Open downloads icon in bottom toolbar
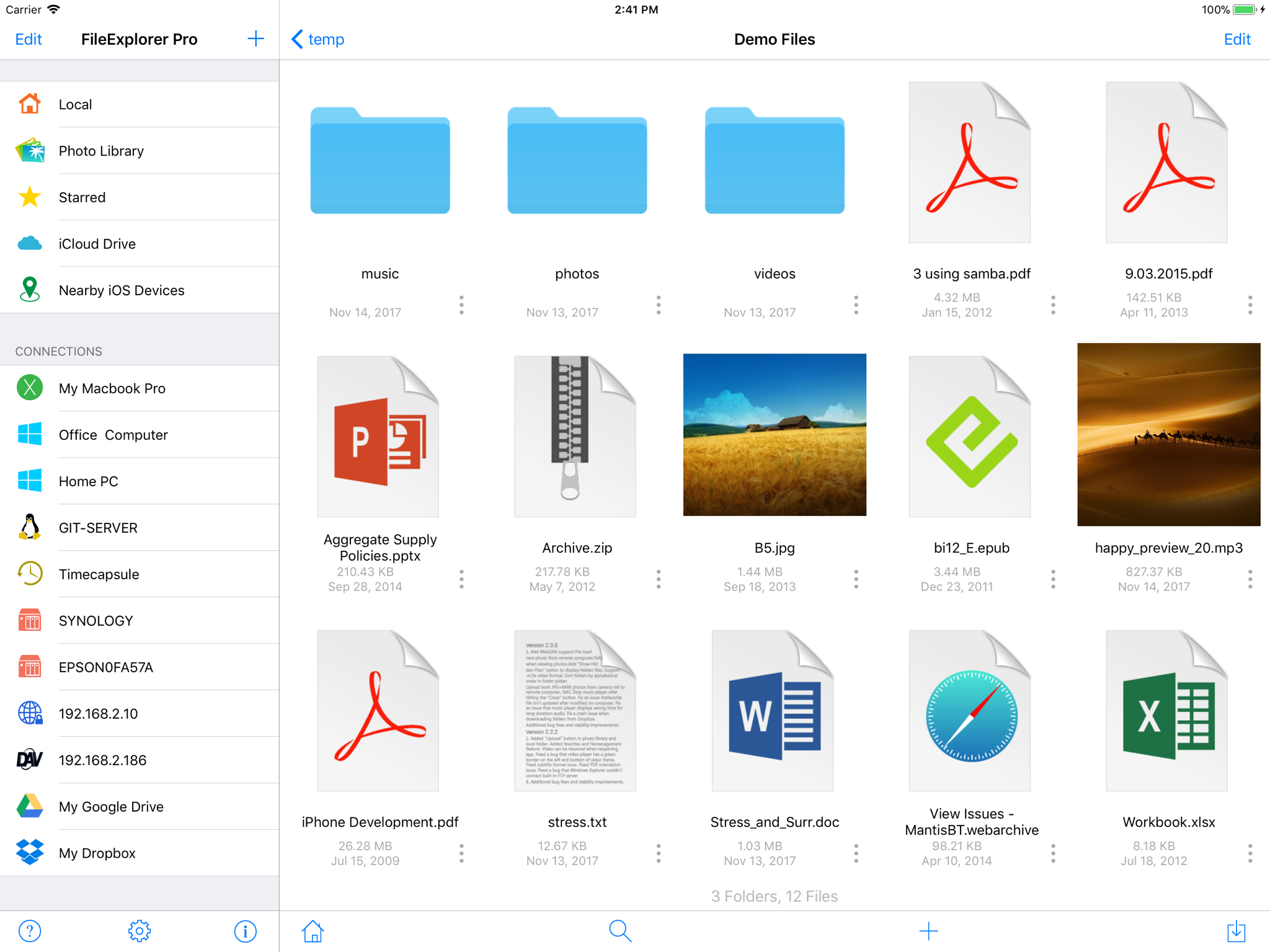1270x952 pixels. pos(1236,931)
